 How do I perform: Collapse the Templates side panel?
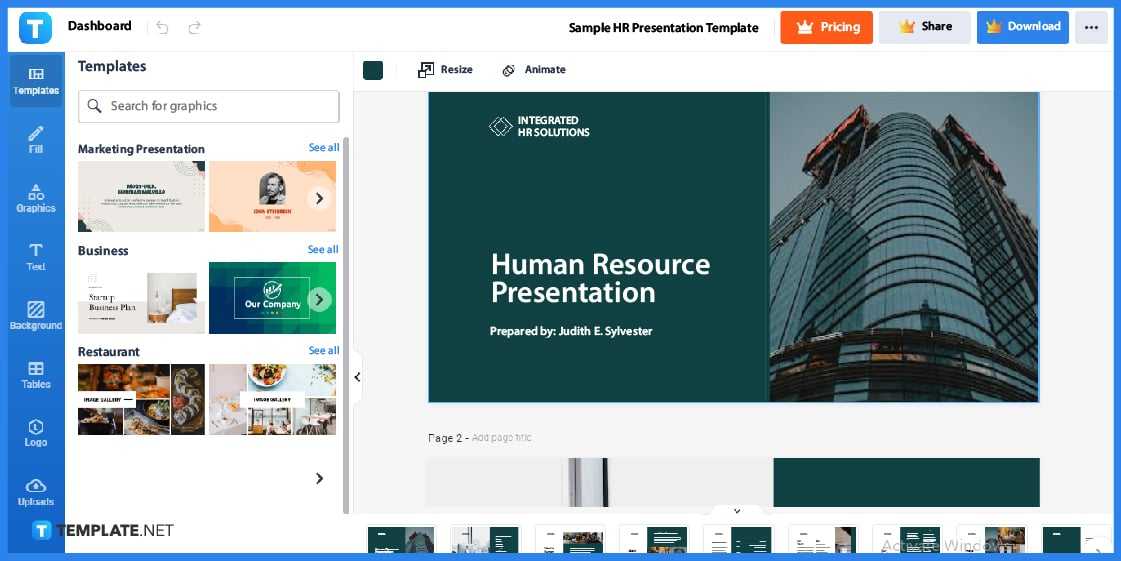[357, 377]
